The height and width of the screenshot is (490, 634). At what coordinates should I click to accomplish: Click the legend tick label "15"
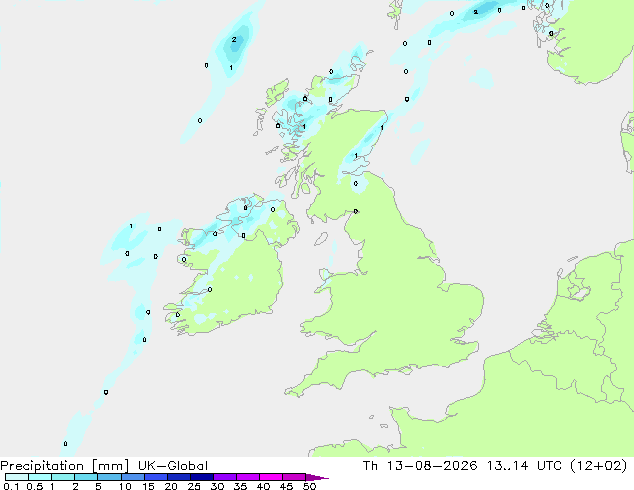point(148,486)
